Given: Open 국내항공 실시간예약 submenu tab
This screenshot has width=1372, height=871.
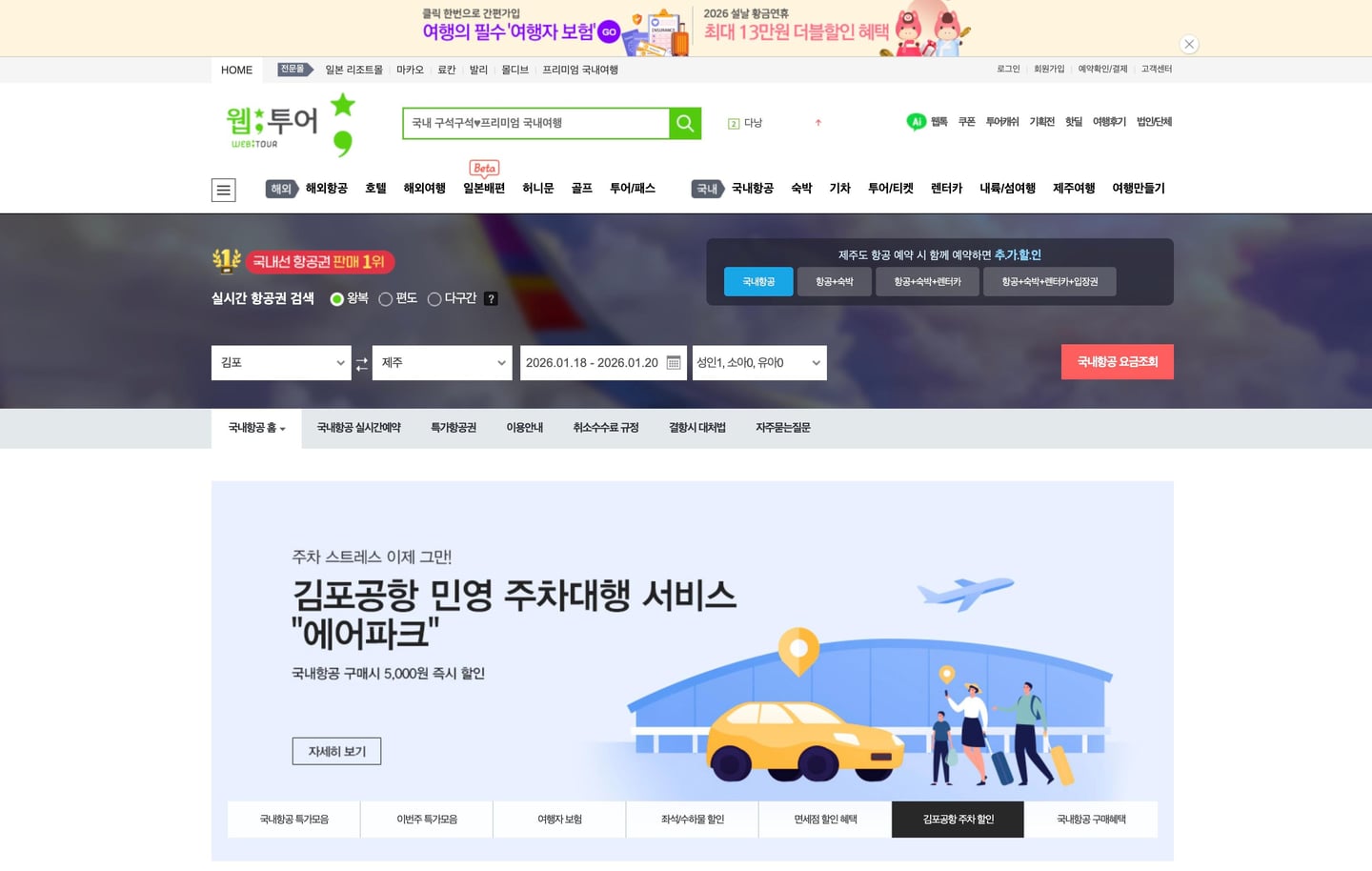Looking at the screenshot, I should [359, 428].
